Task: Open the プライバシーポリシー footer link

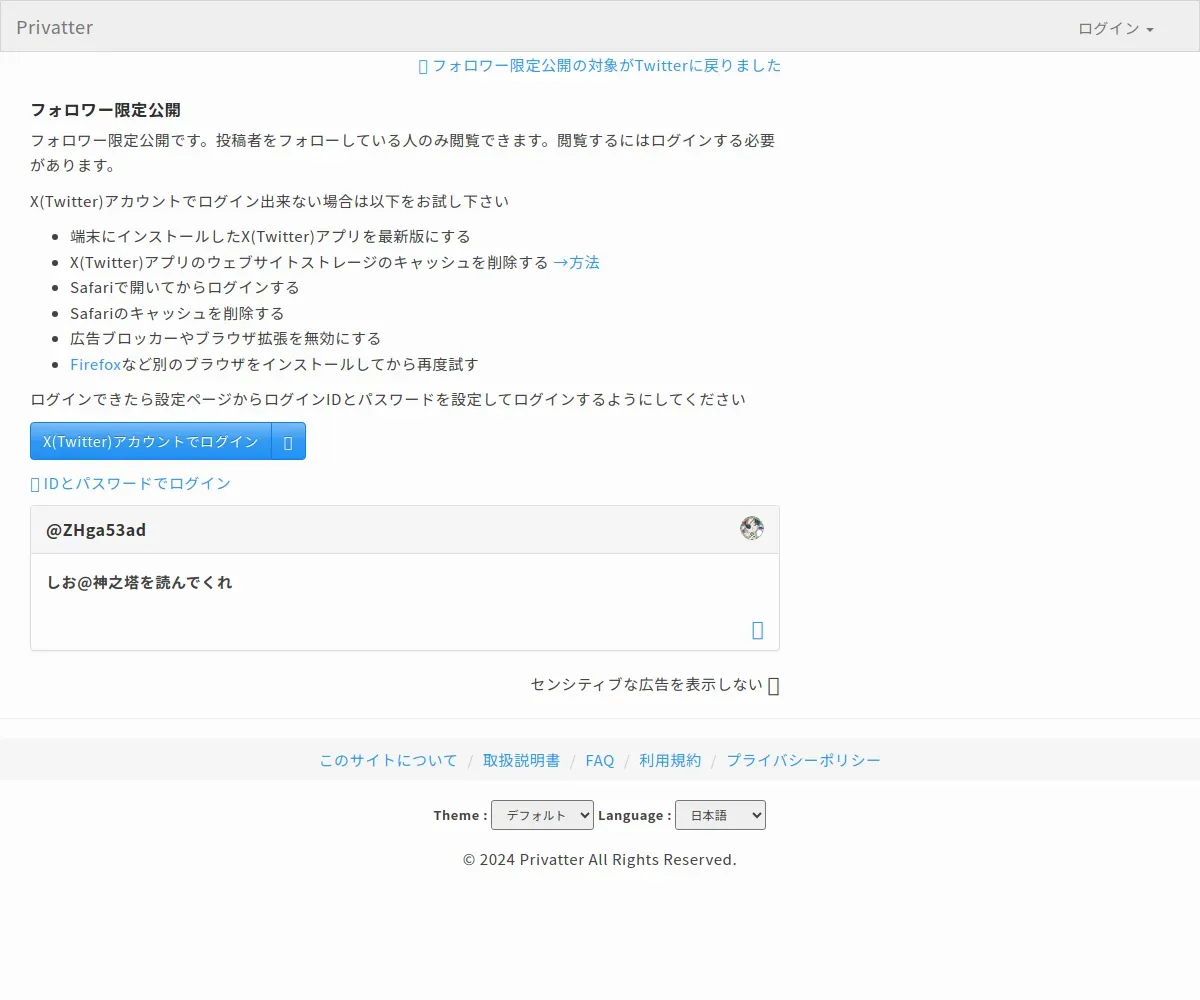Action: click(x=803, y=761)
